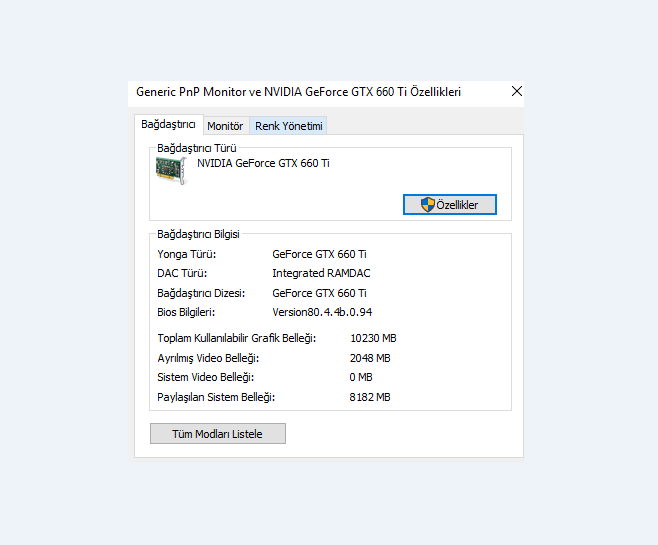Open the Renk Yönetimi tab
This screenshot has width=658, height=545.
(x=289, y=126)
